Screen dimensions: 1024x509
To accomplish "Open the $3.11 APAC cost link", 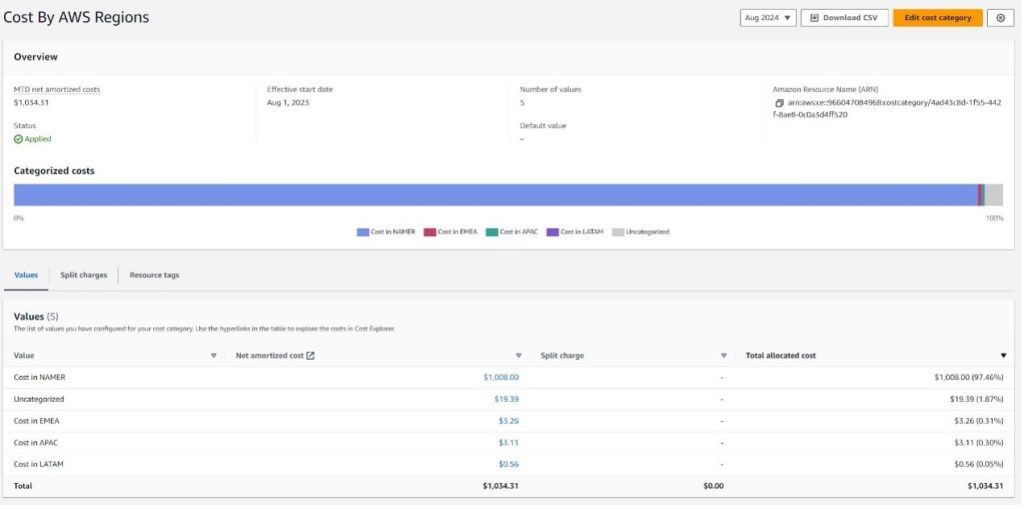I will [509, 442].
